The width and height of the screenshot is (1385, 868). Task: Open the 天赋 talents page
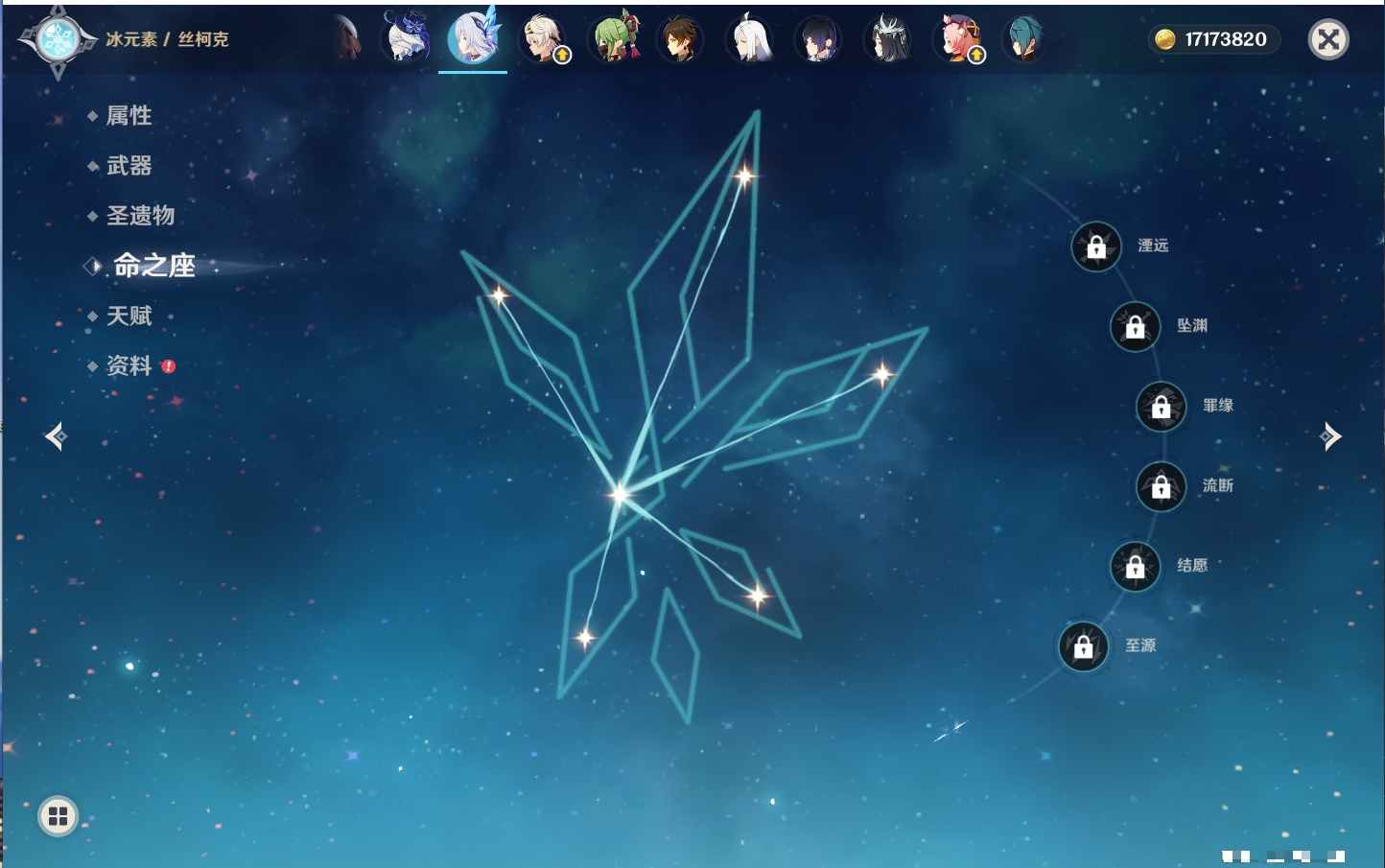(129, 316)
